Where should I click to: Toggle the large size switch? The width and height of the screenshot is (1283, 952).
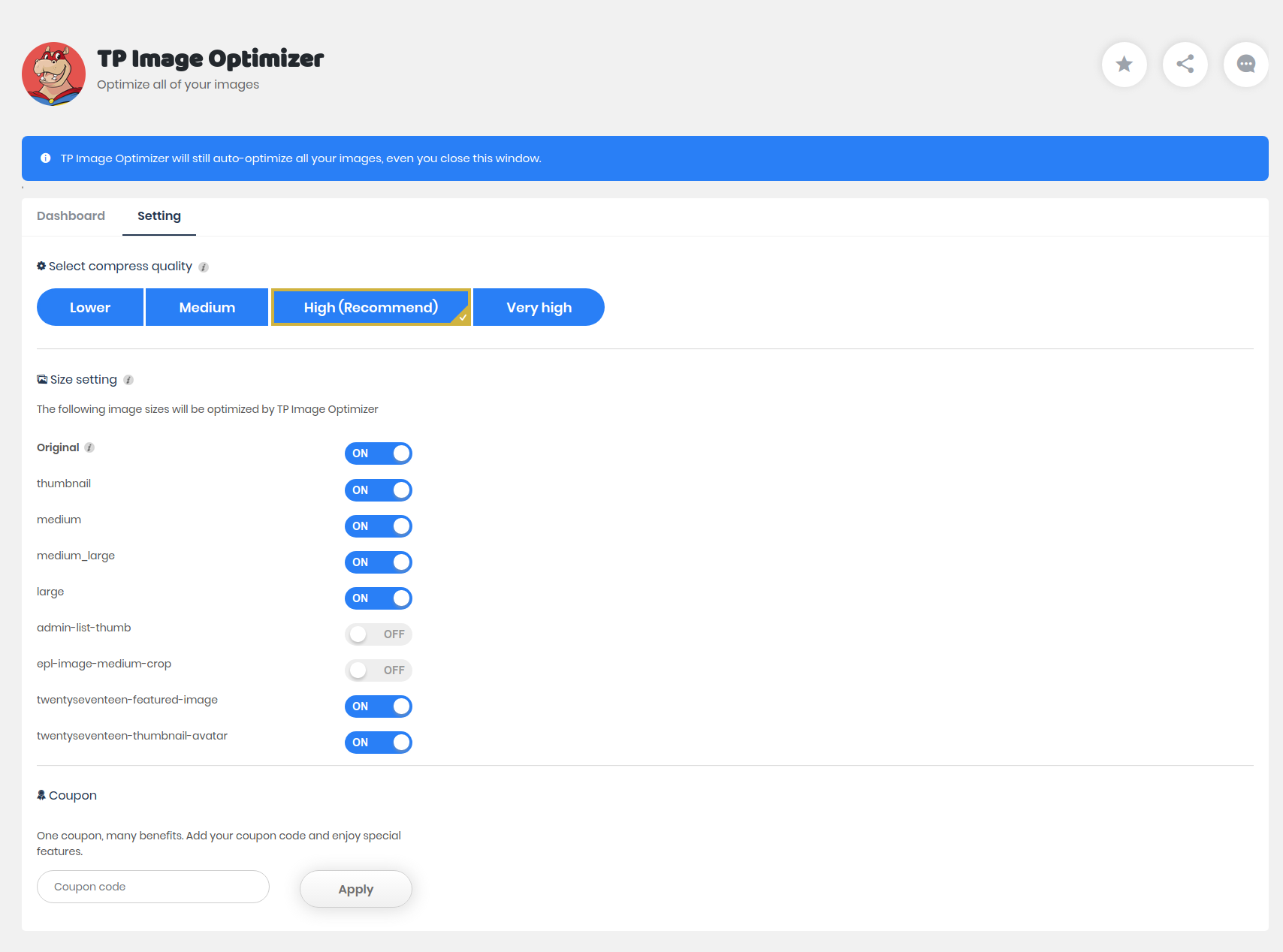(x=379, y=598)
